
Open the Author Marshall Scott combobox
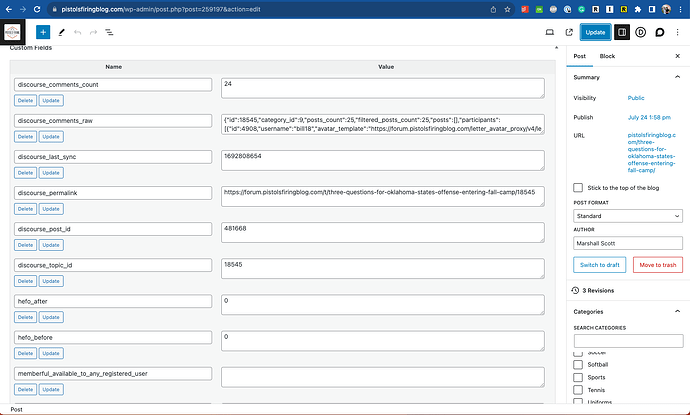pos(628,243)
